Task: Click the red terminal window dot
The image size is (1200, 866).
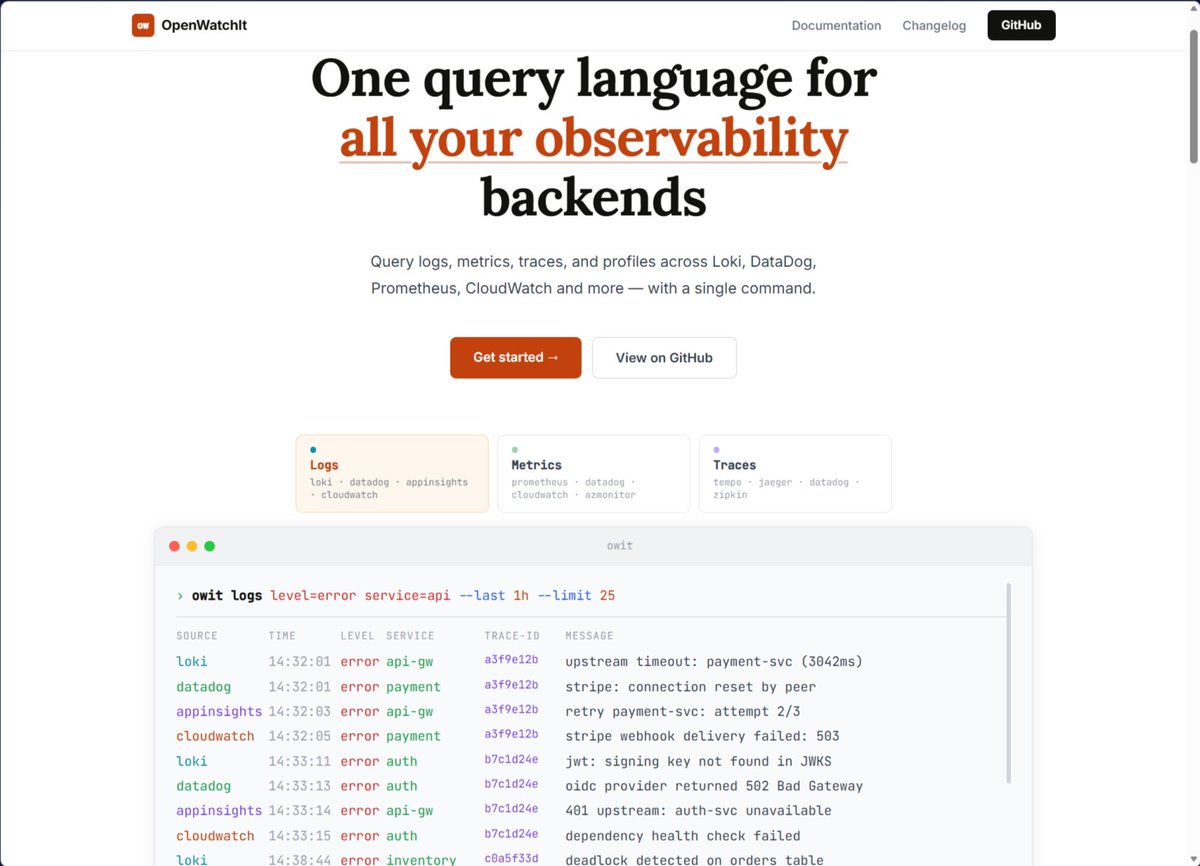Action: (174, 546)
